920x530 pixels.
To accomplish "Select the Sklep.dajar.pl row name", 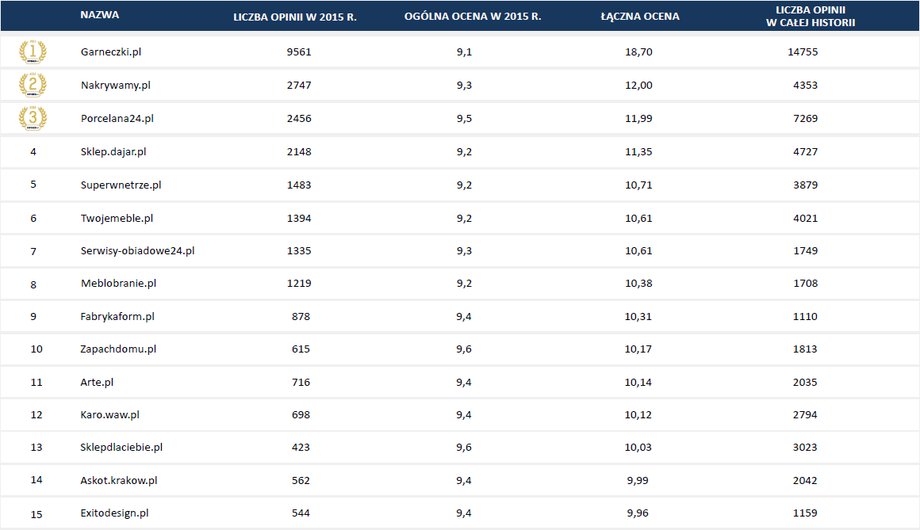I will pyautogui.click(x=113, y=151).
